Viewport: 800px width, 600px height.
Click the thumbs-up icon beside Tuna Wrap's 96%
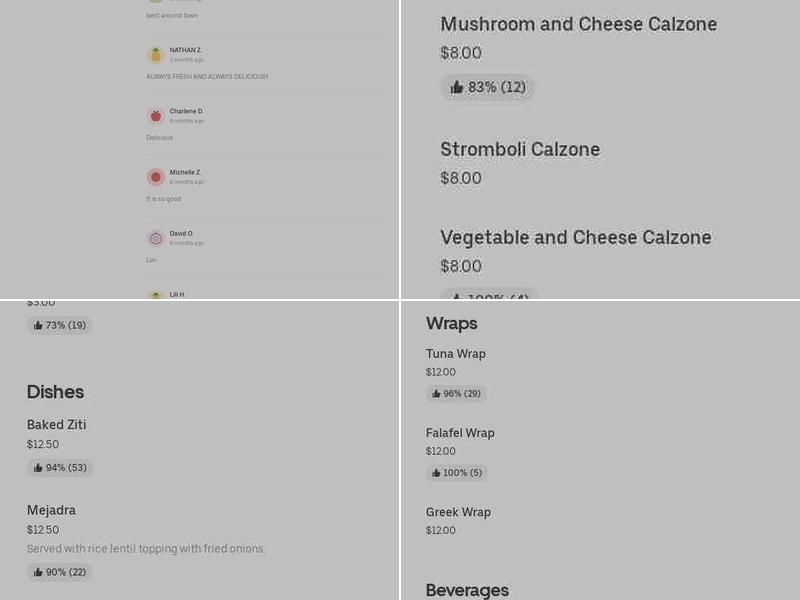(x=437, y=393)
